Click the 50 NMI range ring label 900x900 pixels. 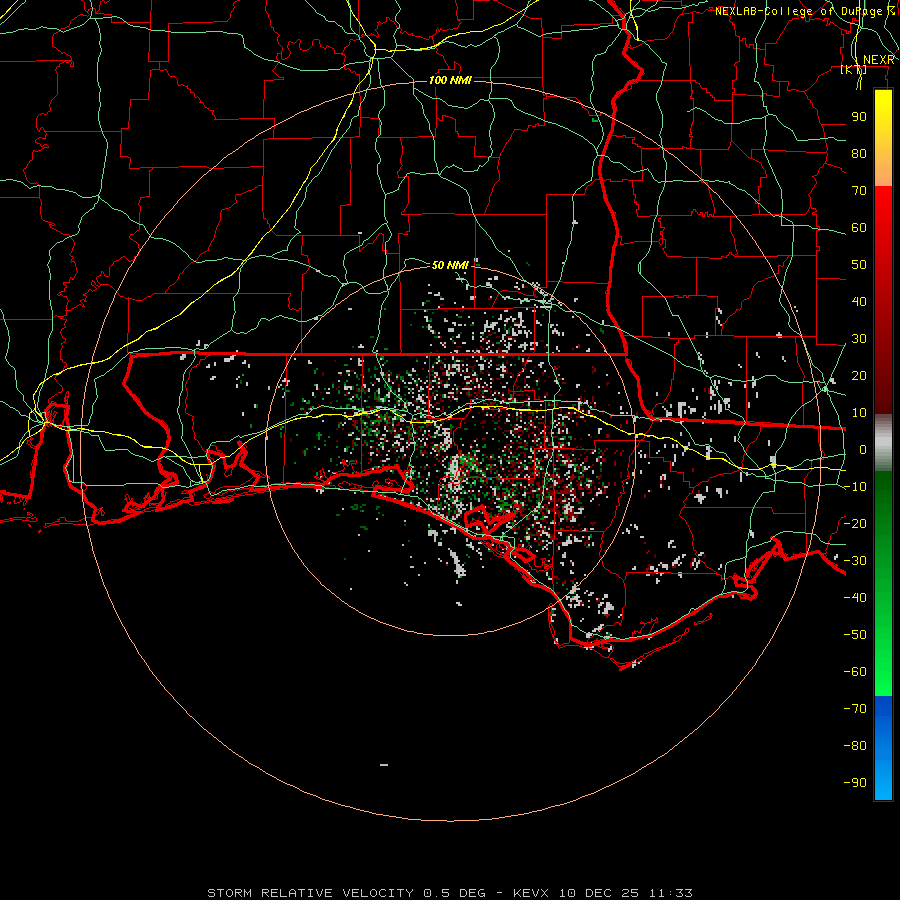click(450, 265)
